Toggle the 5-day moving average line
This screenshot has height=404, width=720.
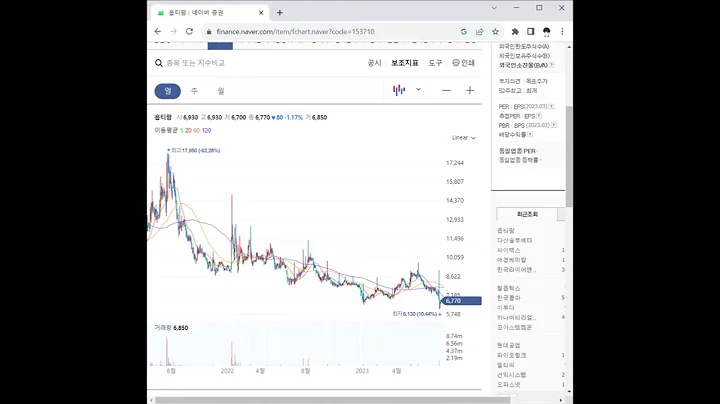(181, 130)
